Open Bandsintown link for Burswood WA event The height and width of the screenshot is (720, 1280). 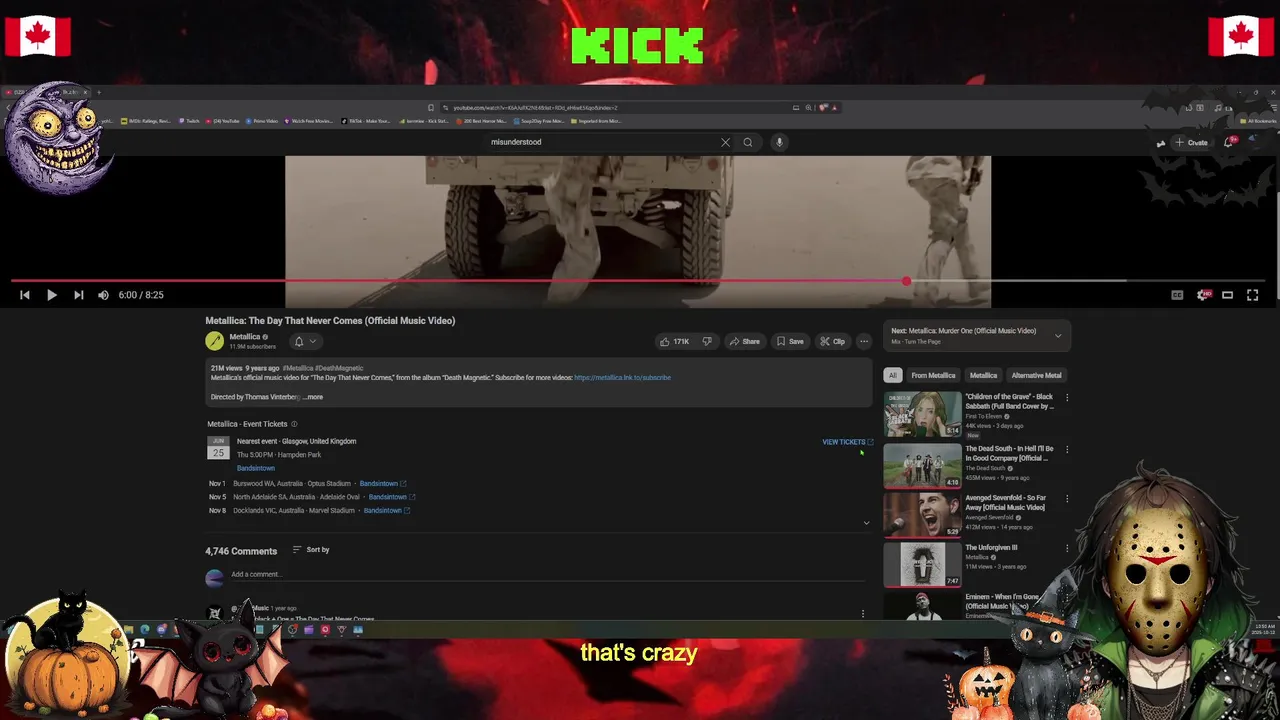382,484
